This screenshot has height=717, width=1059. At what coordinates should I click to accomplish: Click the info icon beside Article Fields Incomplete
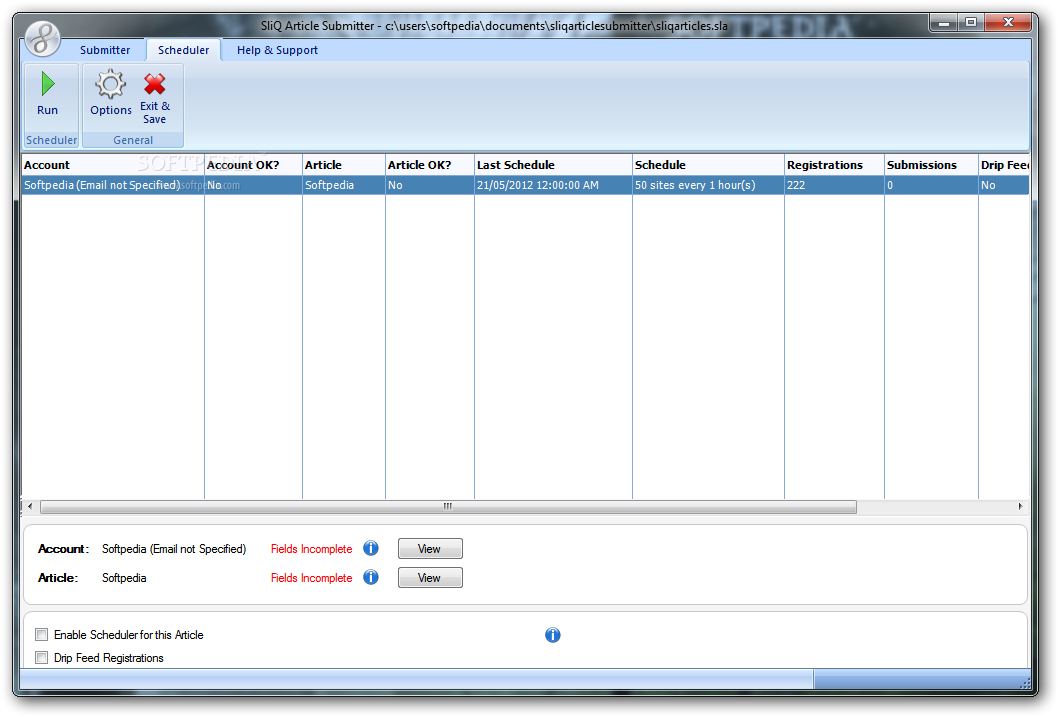(x=371, y=577)
